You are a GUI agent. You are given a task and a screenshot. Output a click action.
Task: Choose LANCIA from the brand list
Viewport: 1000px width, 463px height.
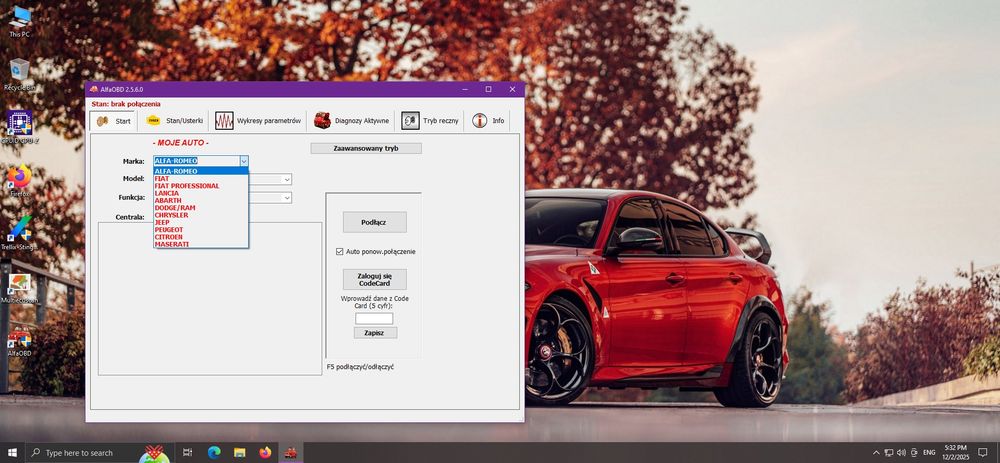click(x=201, y=193)
